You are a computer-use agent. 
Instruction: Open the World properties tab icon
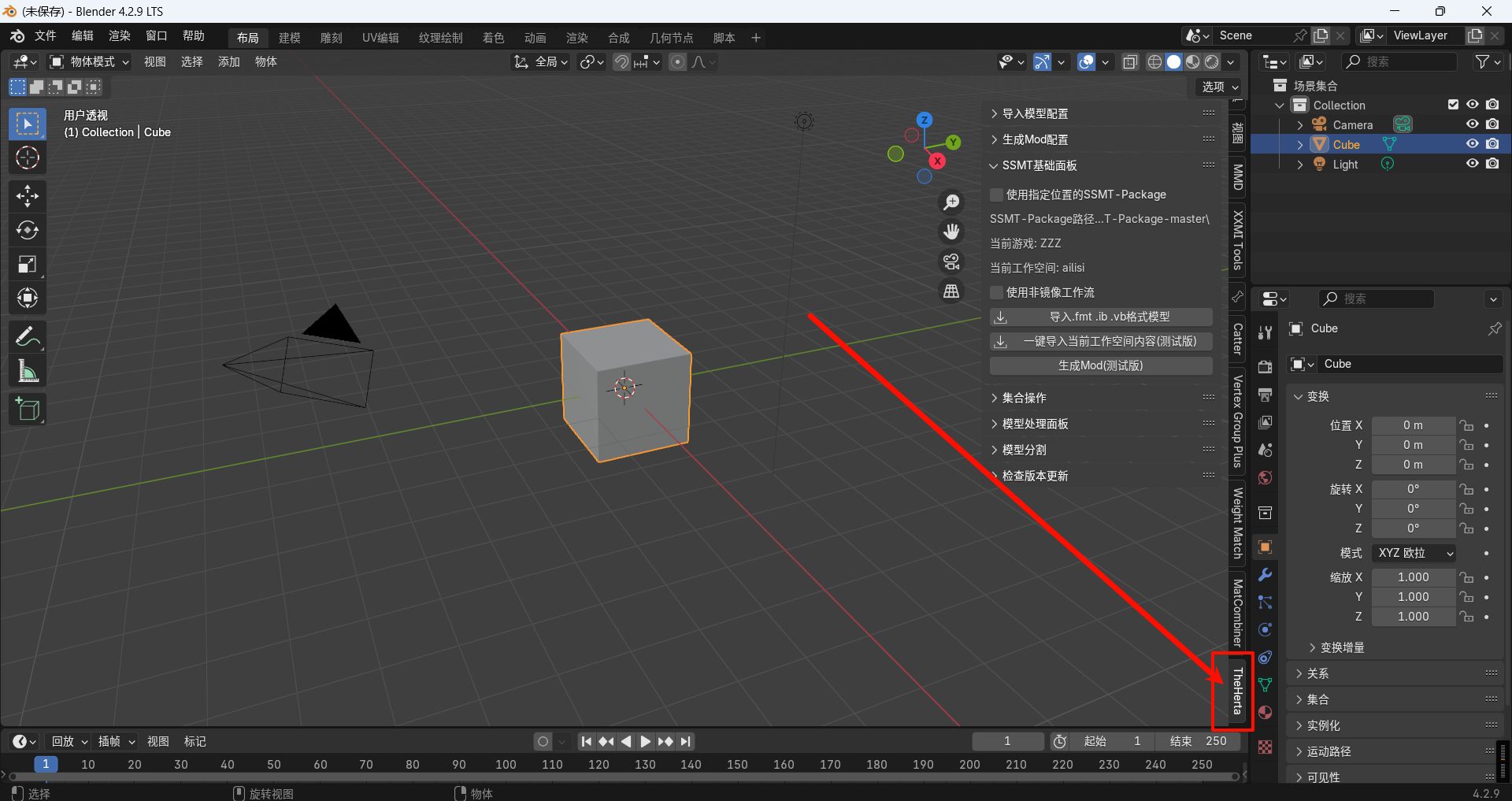point(1265,477)
